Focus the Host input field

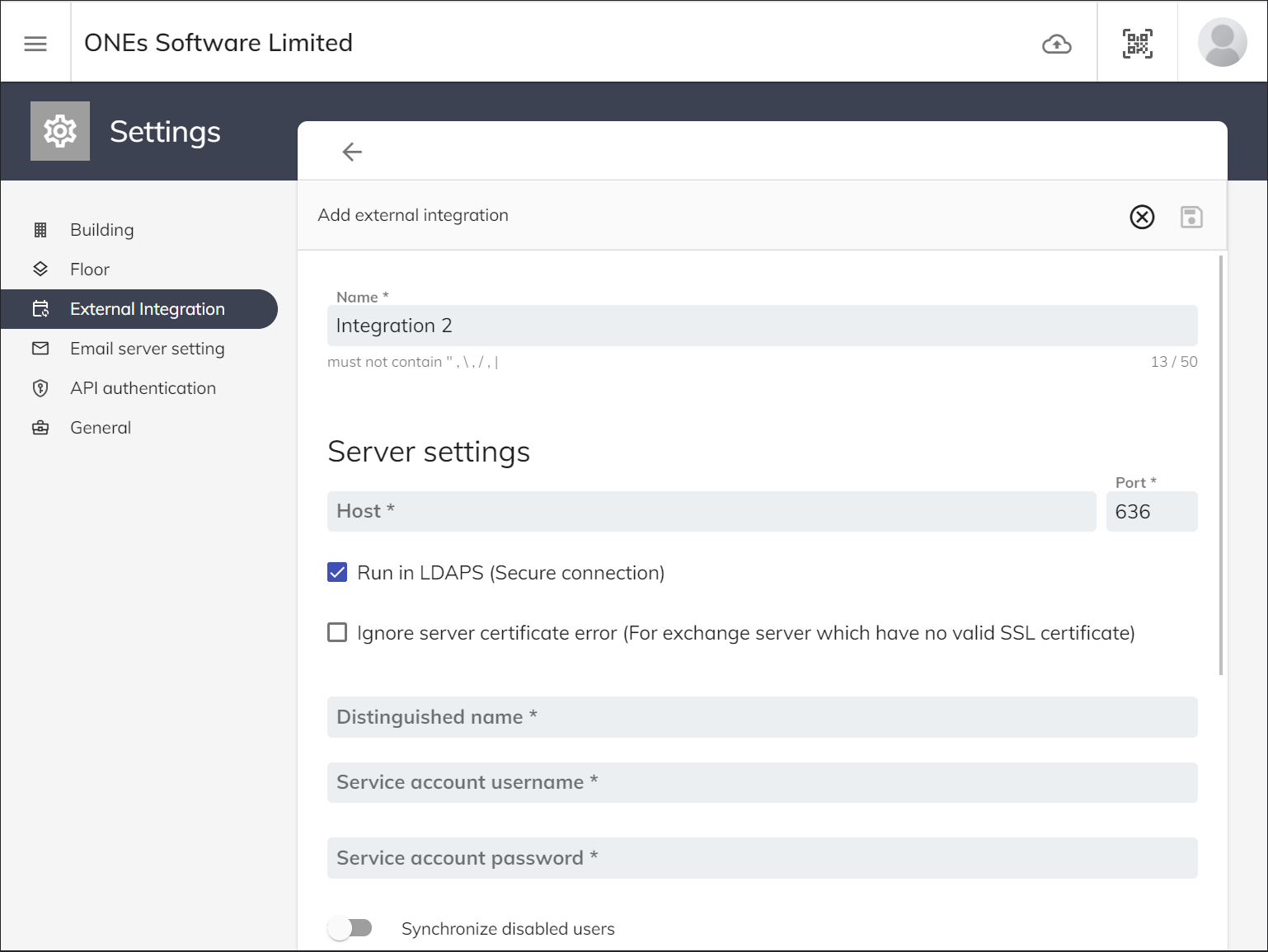pyautogui.click(x=711, y=511)
